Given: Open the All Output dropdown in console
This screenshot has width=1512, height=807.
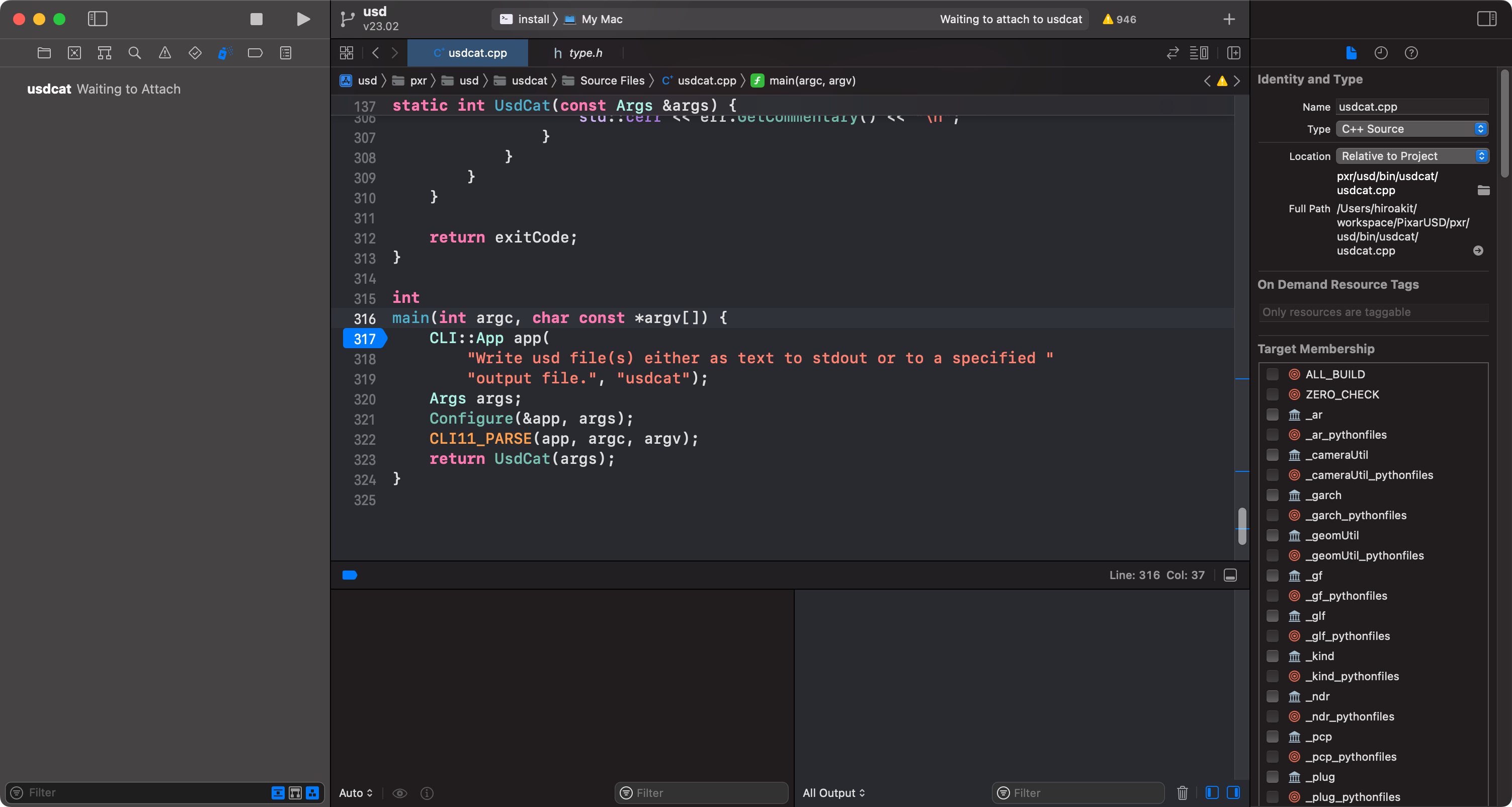Looking at the screenshot, I should 834,793.
